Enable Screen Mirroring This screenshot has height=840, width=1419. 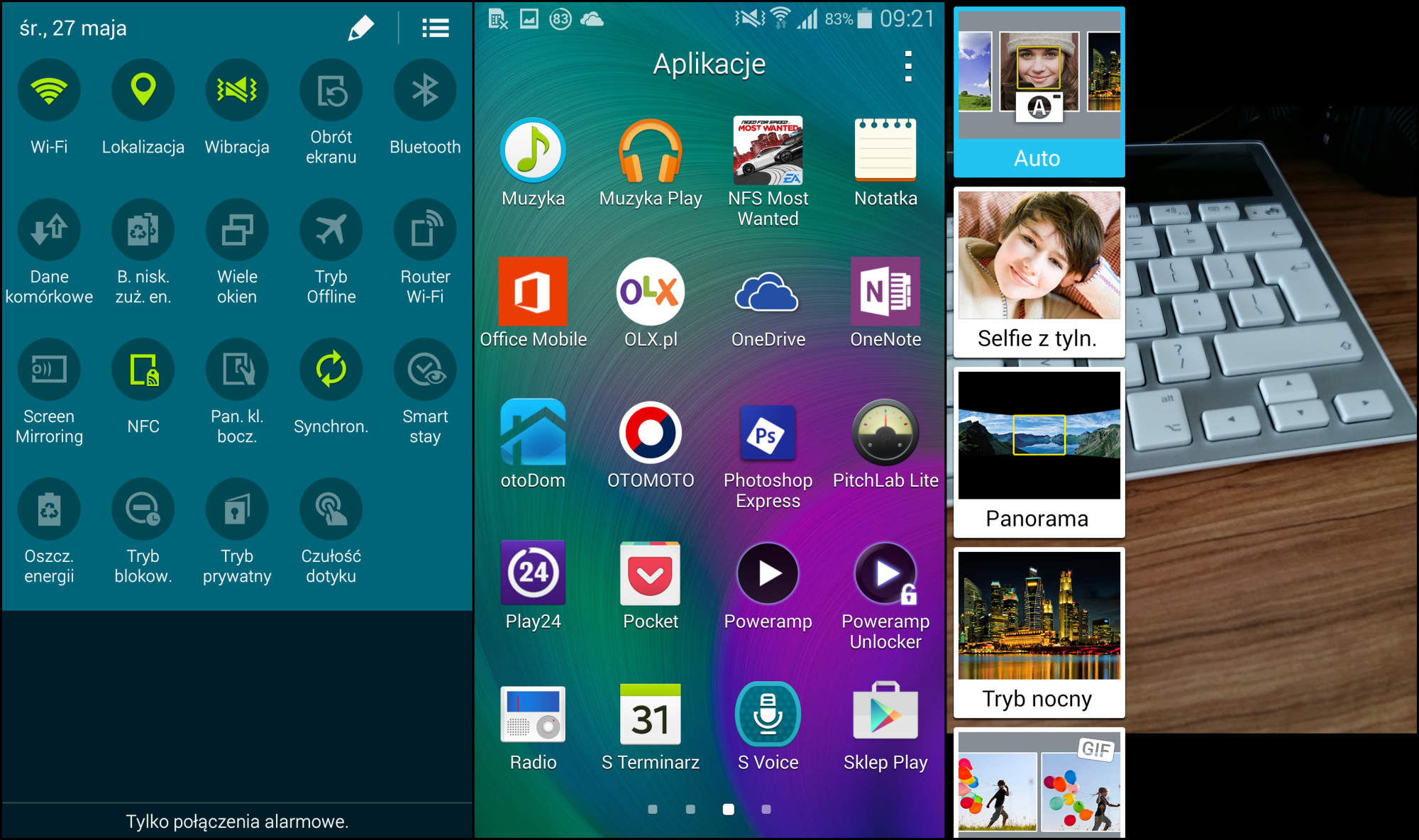[49, 370]
